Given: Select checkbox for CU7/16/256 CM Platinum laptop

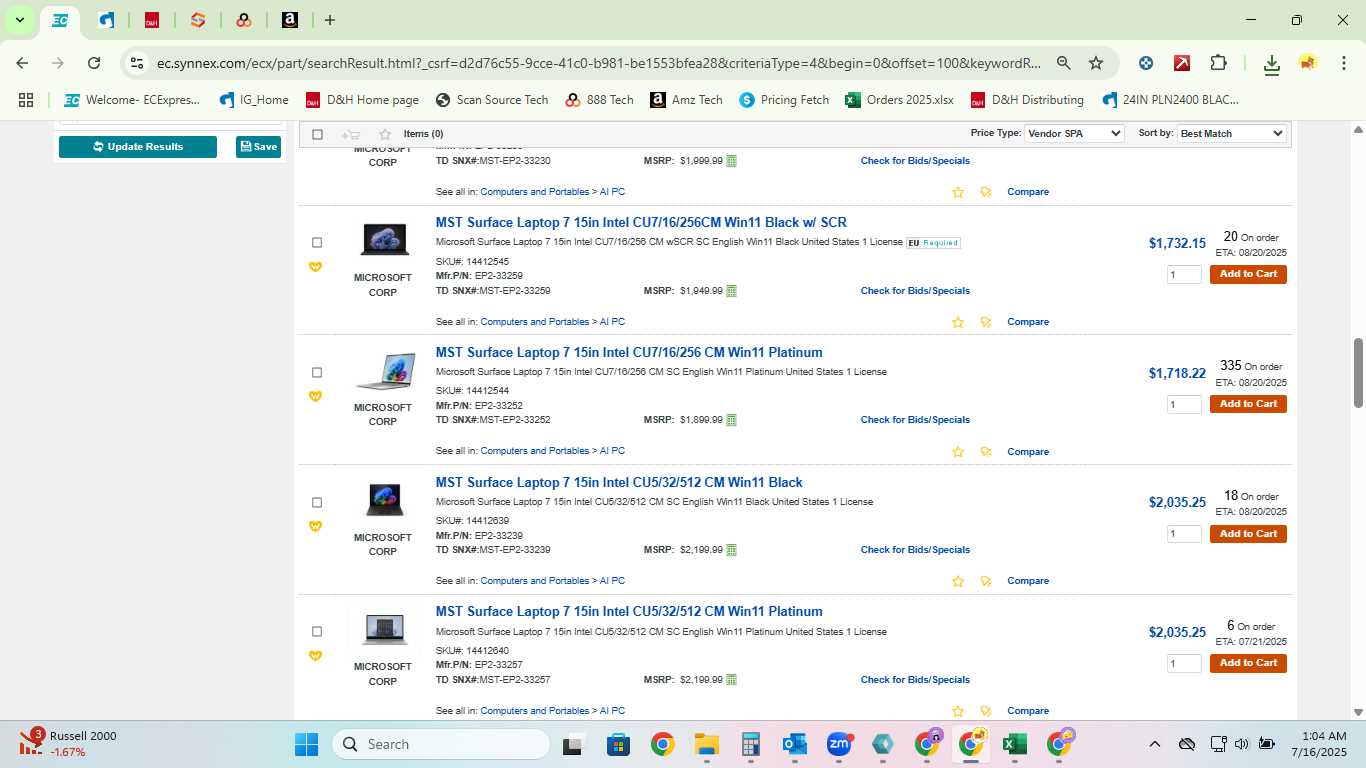Looking at the screenshot, I should point(317,372).
